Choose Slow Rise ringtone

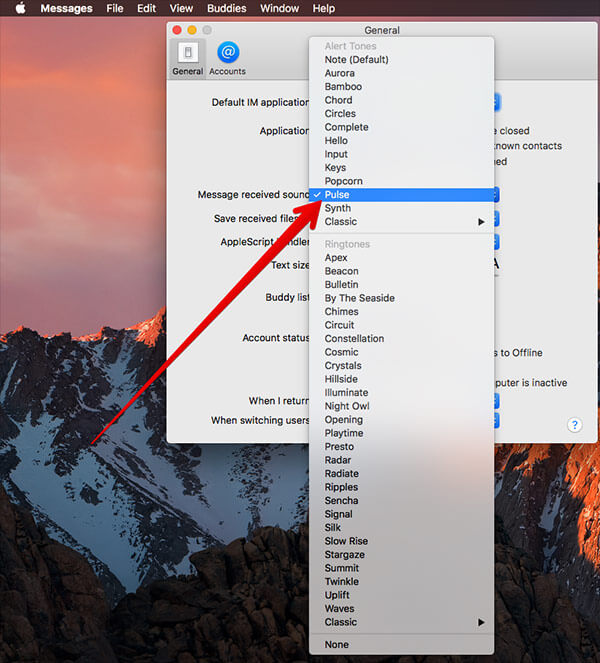(401, 542)
